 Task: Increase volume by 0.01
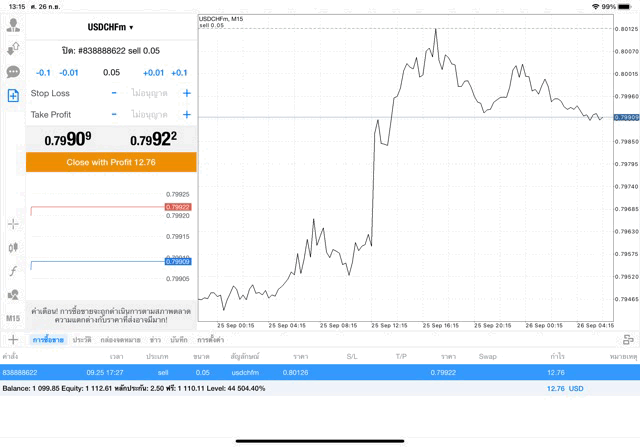tap(153, 72)
